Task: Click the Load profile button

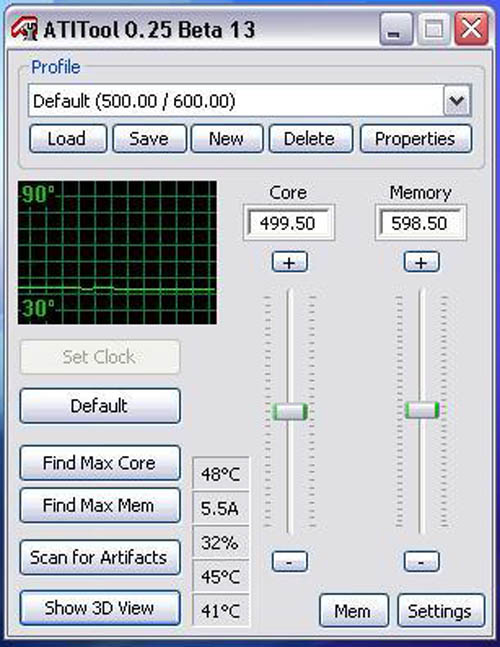Action: point(68,139)
